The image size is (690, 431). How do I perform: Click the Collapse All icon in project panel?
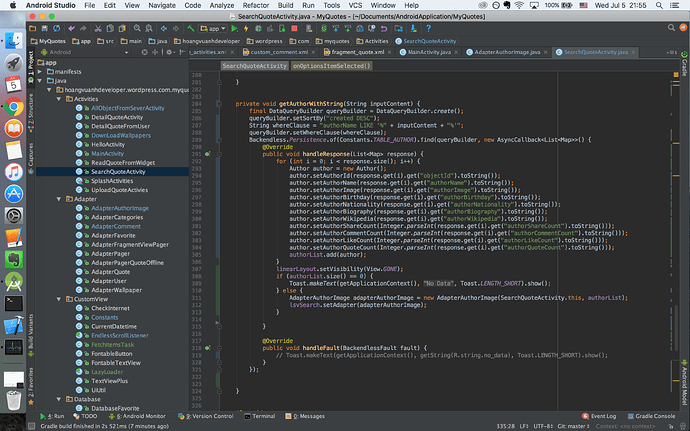pyautogui.click(x=155, y=52)
